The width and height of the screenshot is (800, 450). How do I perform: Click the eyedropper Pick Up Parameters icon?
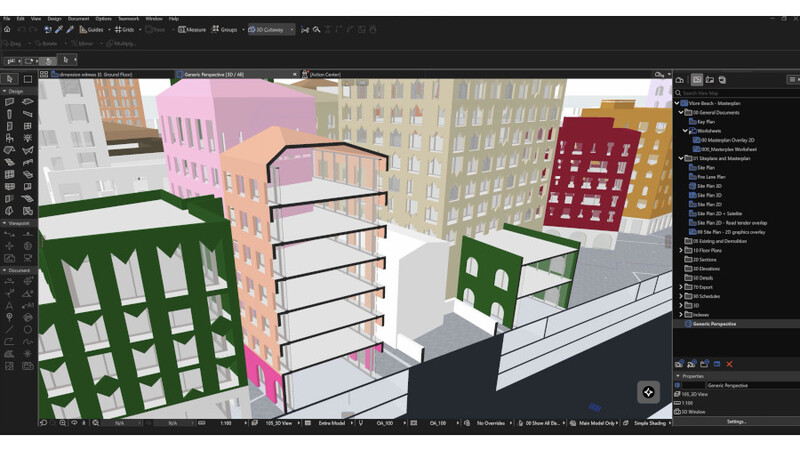[59, 30]
